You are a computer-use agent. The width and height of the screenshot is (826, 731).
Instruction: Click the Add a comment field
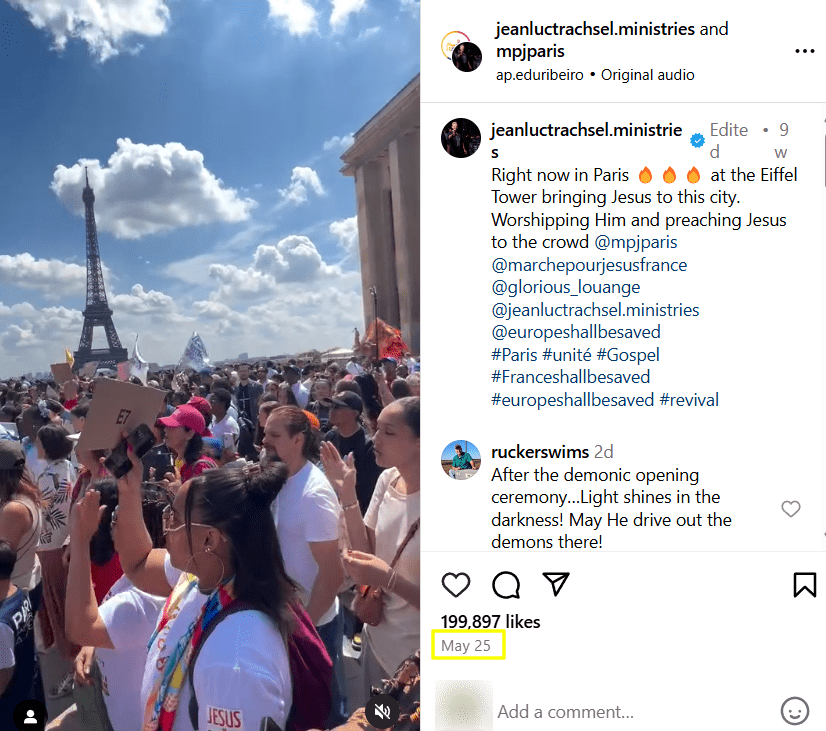632,712
